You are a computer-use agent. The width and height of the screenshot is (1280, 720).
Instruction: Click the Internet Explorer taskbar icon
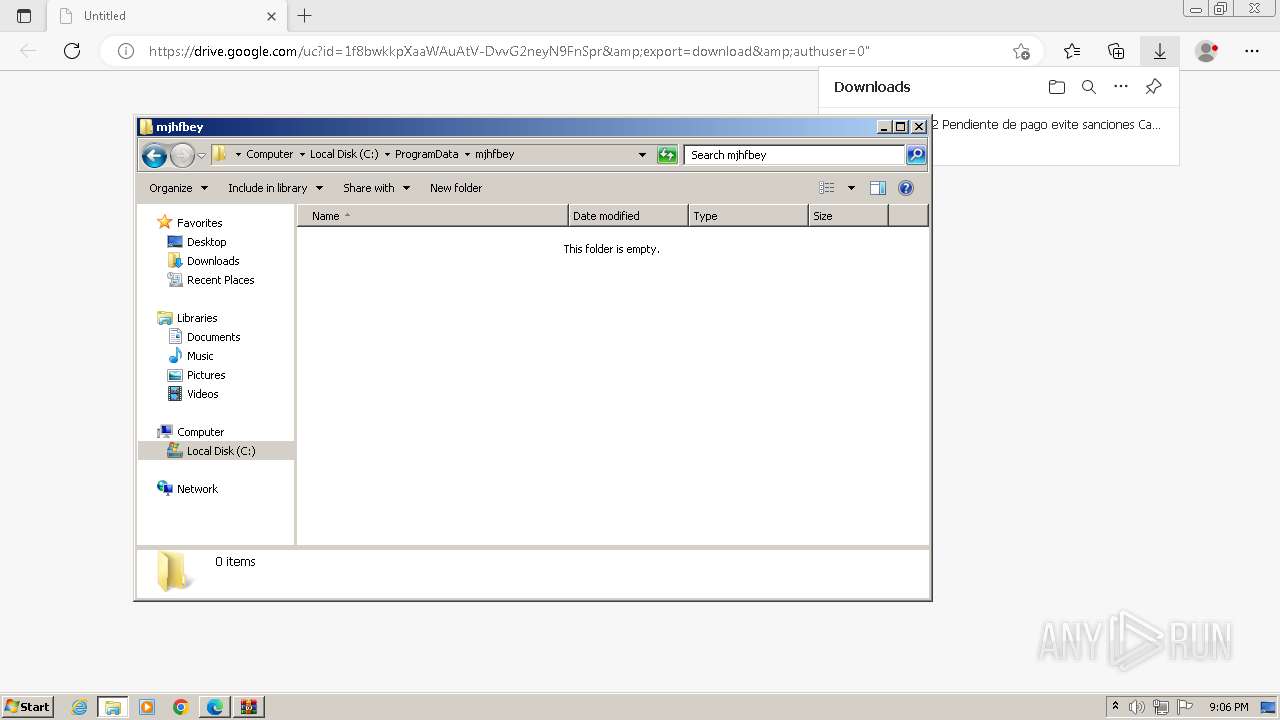(x=80, y=707)
